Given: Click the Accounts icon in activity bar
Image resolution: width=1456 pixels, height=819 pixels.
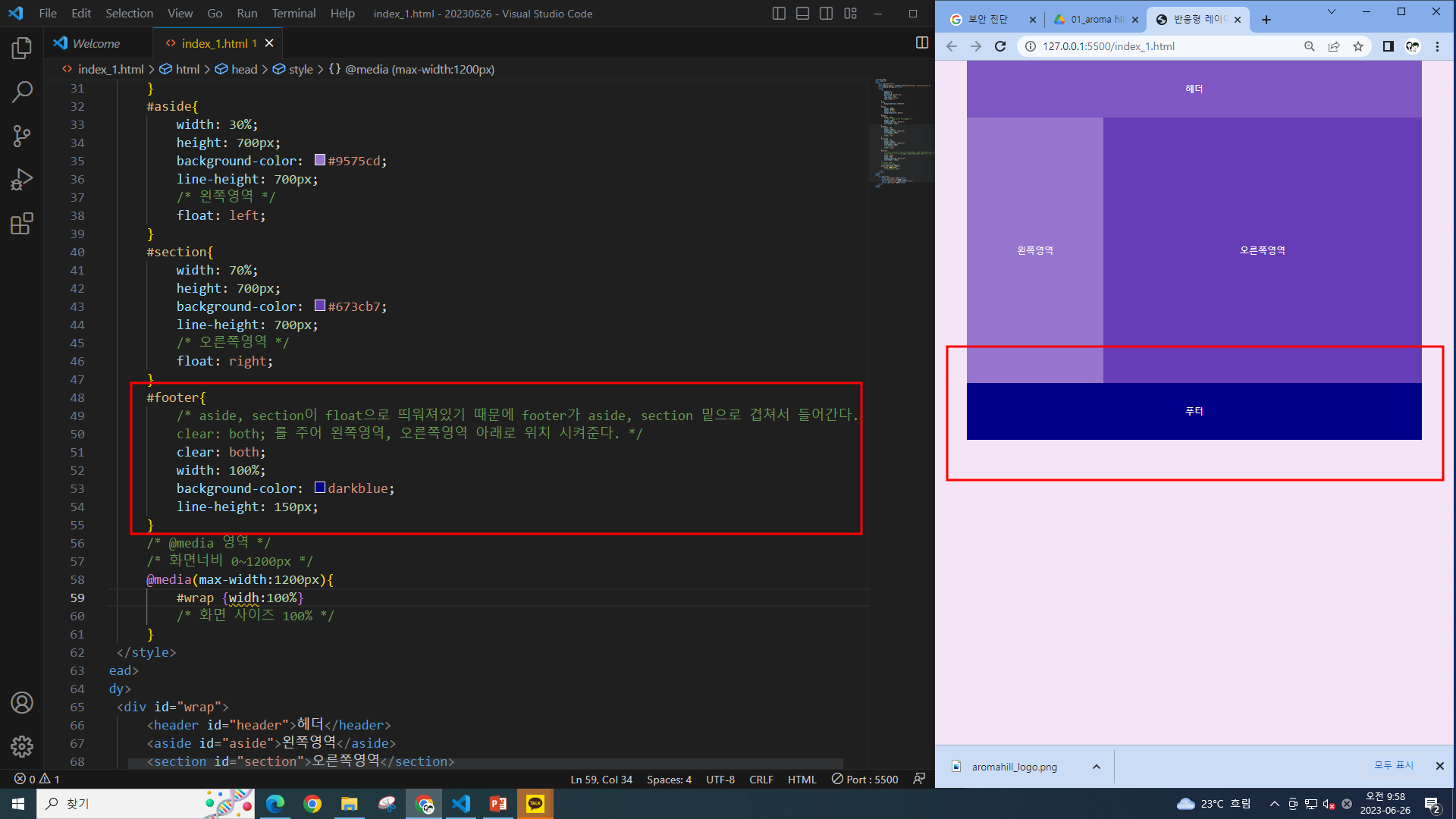Looking at the screenshot, I should click(22, 703).
